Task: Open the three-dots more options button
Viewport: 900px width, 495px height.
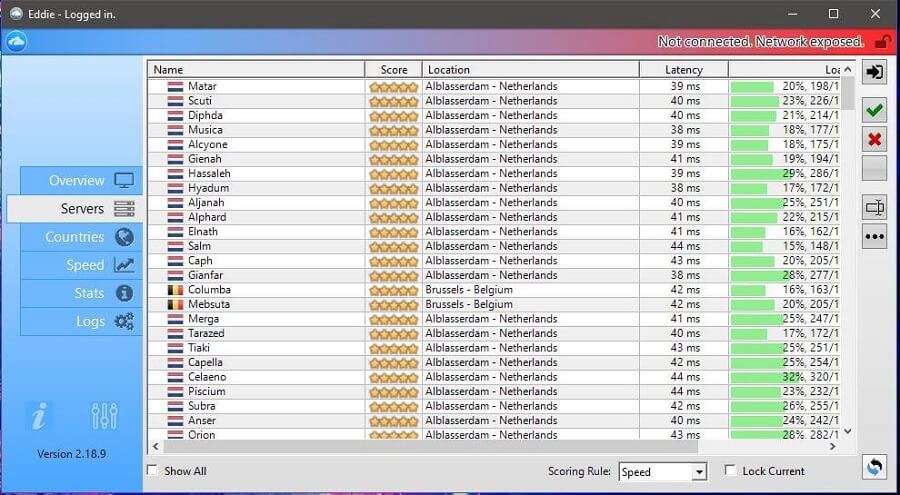Action: point(874,236)
